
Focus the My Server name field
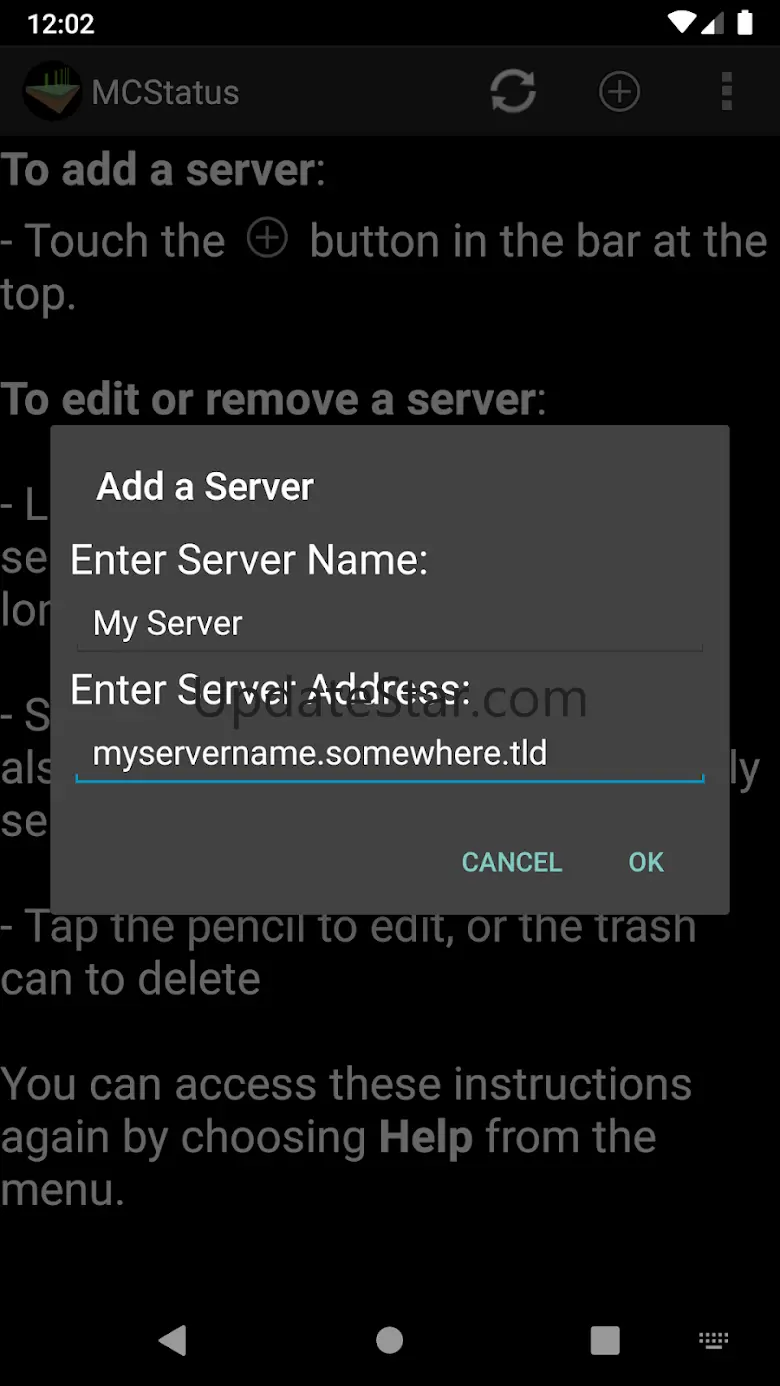(390, 624)
